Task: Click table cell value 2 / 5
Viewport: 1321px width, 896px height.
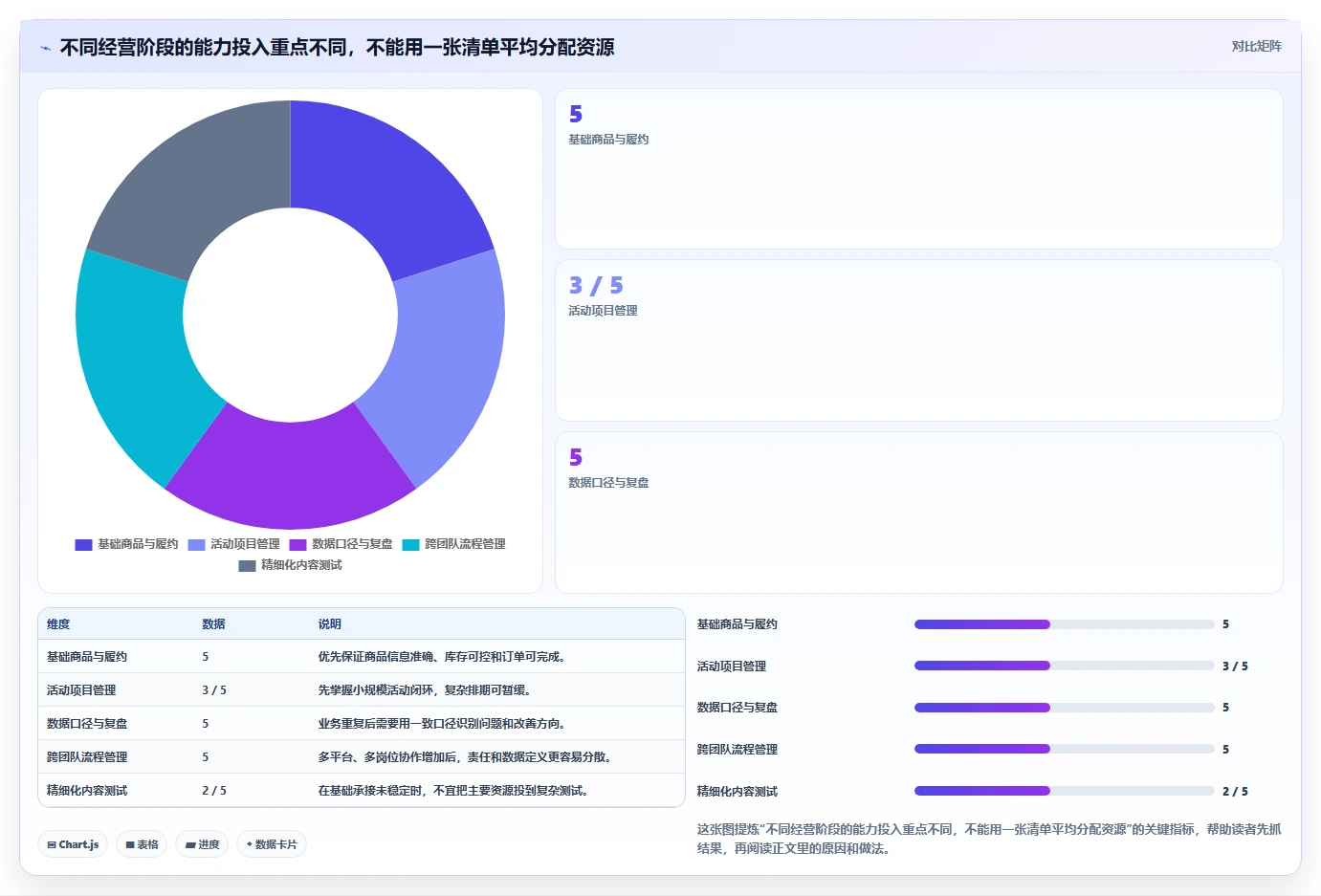Action: (214, 791)
